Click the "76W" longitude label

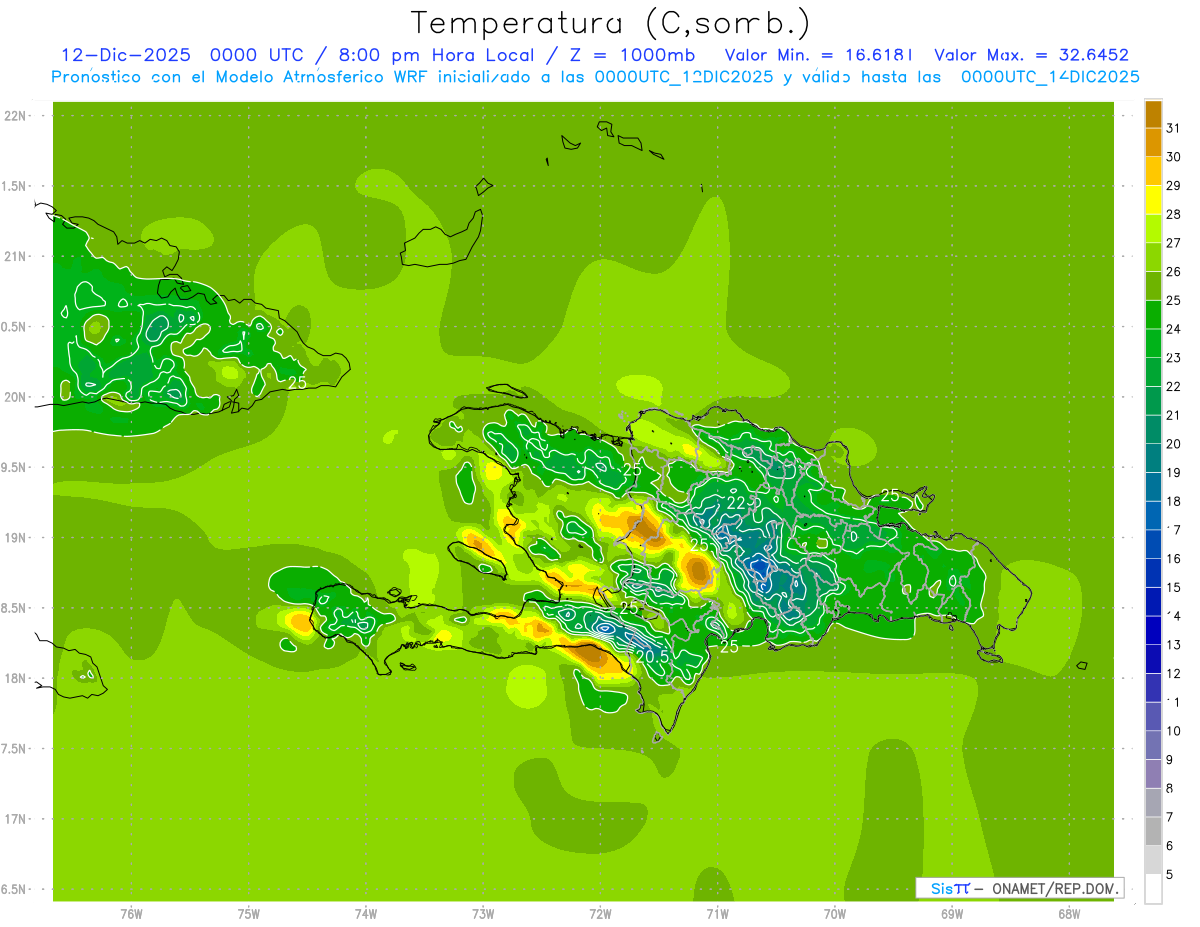[x=131, y=914]
